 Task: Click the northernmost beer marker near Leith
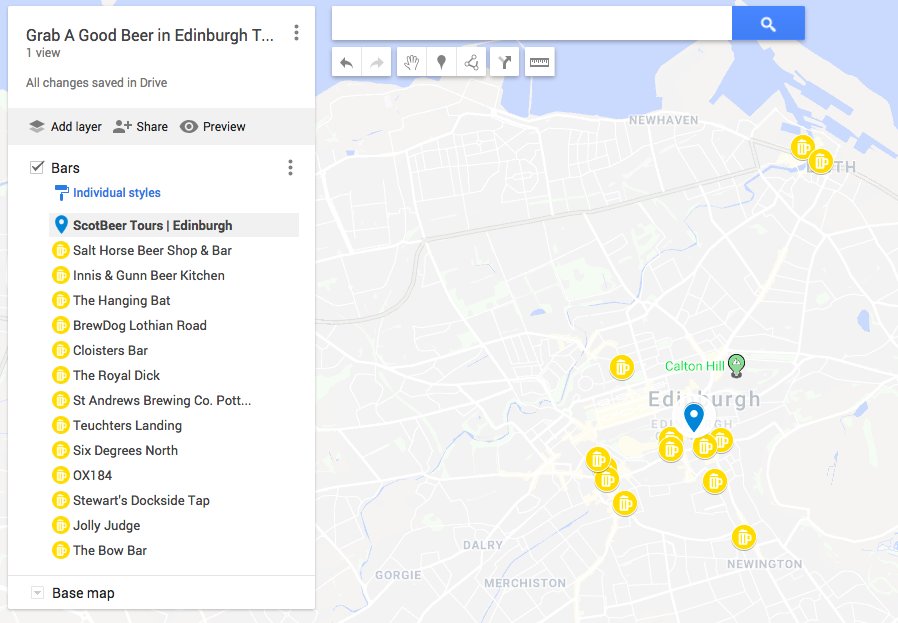point(802,147)
